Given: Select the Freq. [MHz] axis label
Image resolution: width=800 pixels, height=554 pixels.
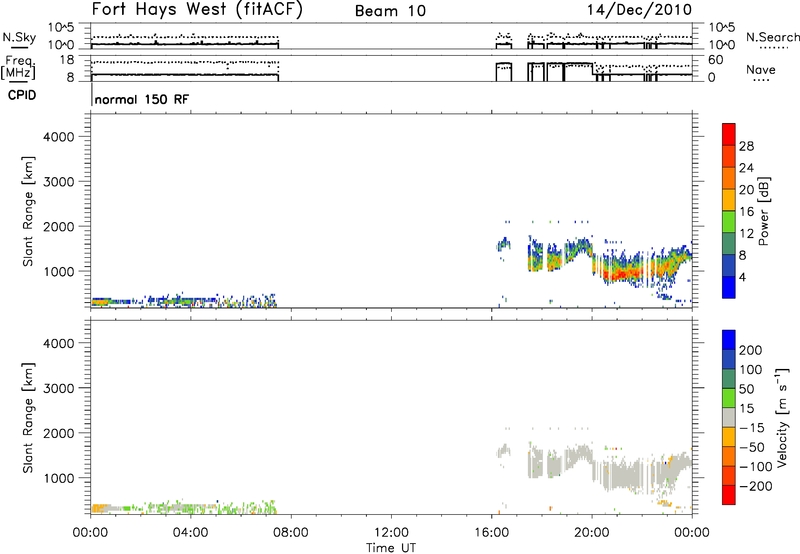Looking at the screenshot, I should [x=18, y=67].
